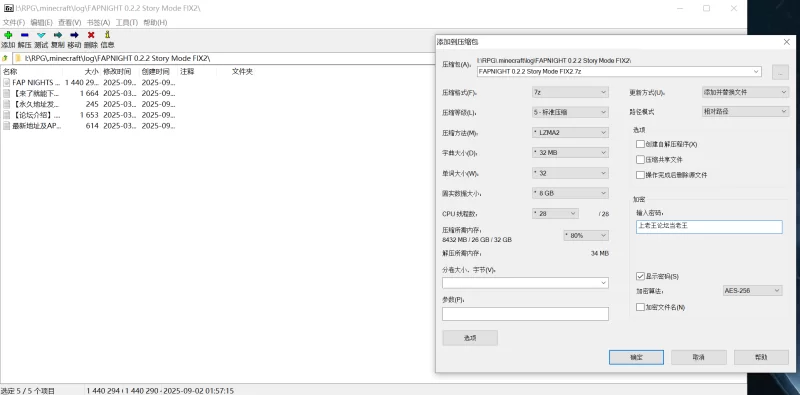
Task: Click file icon of 【来了就能下 row
Action: tap(6, 93)
